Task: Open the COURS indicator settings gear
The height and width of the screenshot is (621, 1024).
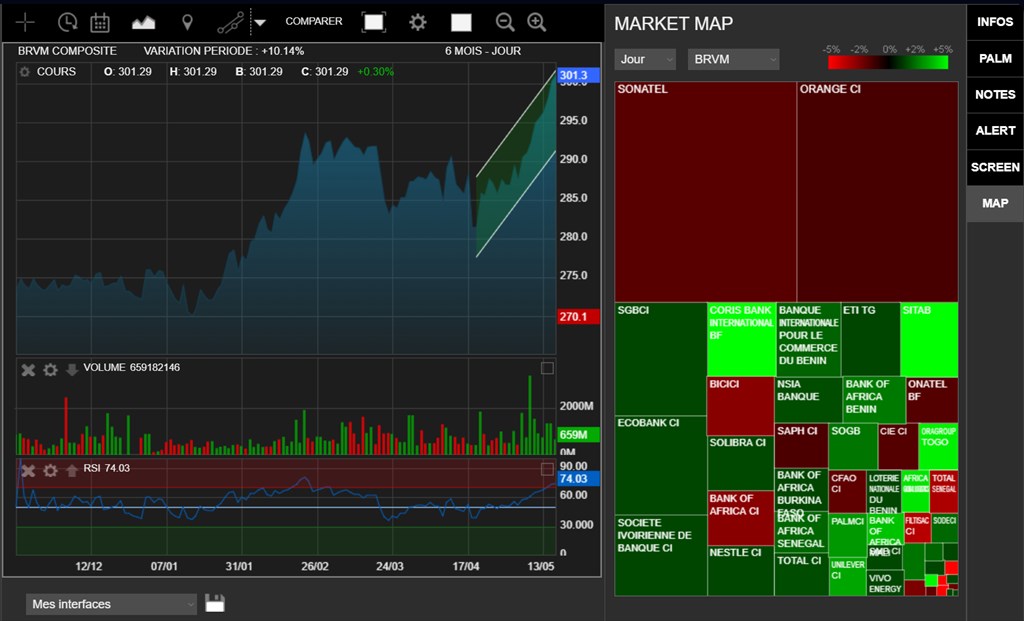Action: pos(25,72)
